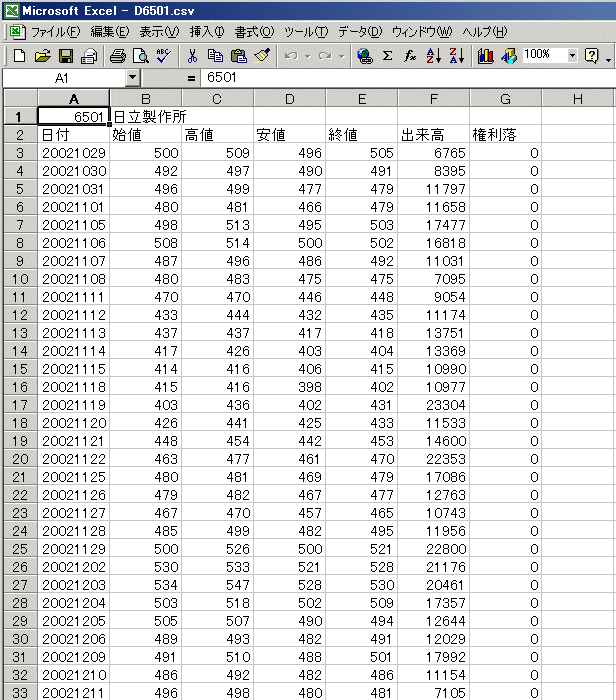Click the 安値 header cell

[x=290, y=134]
